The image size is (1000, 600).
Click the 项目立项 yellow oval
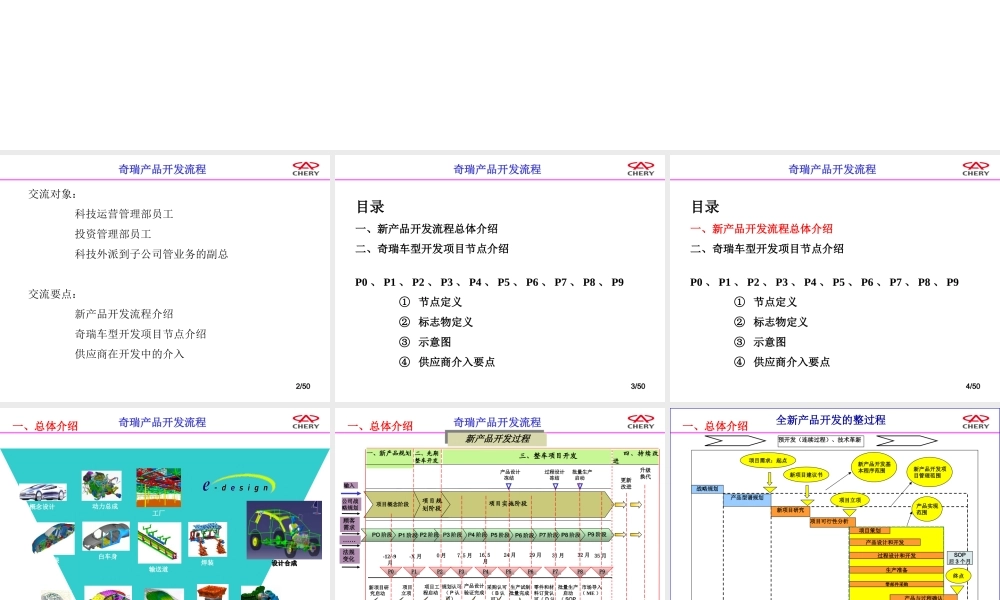click(849, 500)
